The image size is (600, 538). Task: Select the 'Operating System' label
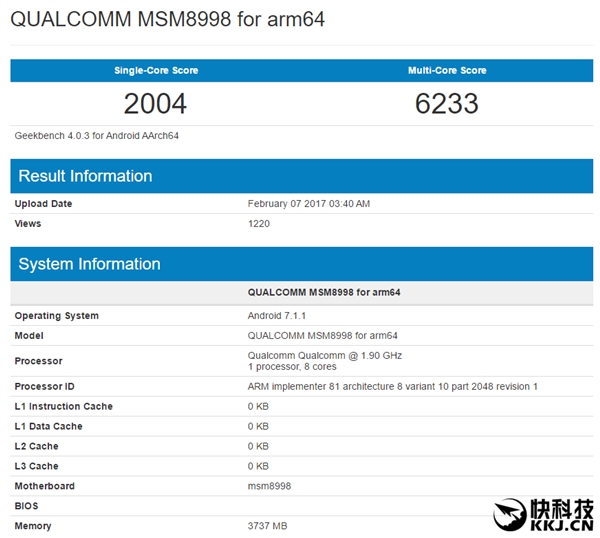[x=57, y=316]
